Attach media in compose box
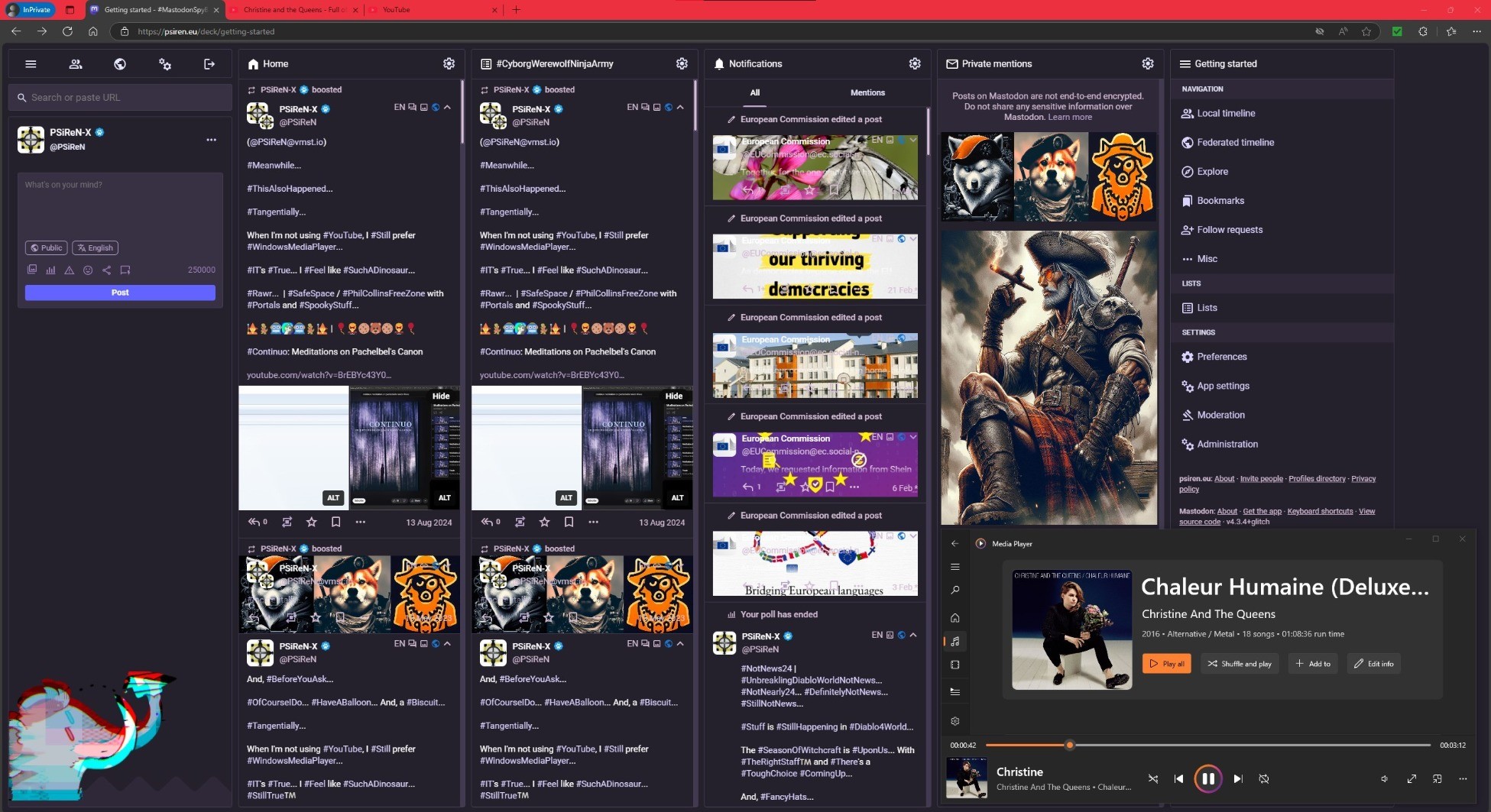The height and width of the screenshot is (812, 1491). (32, 270)
